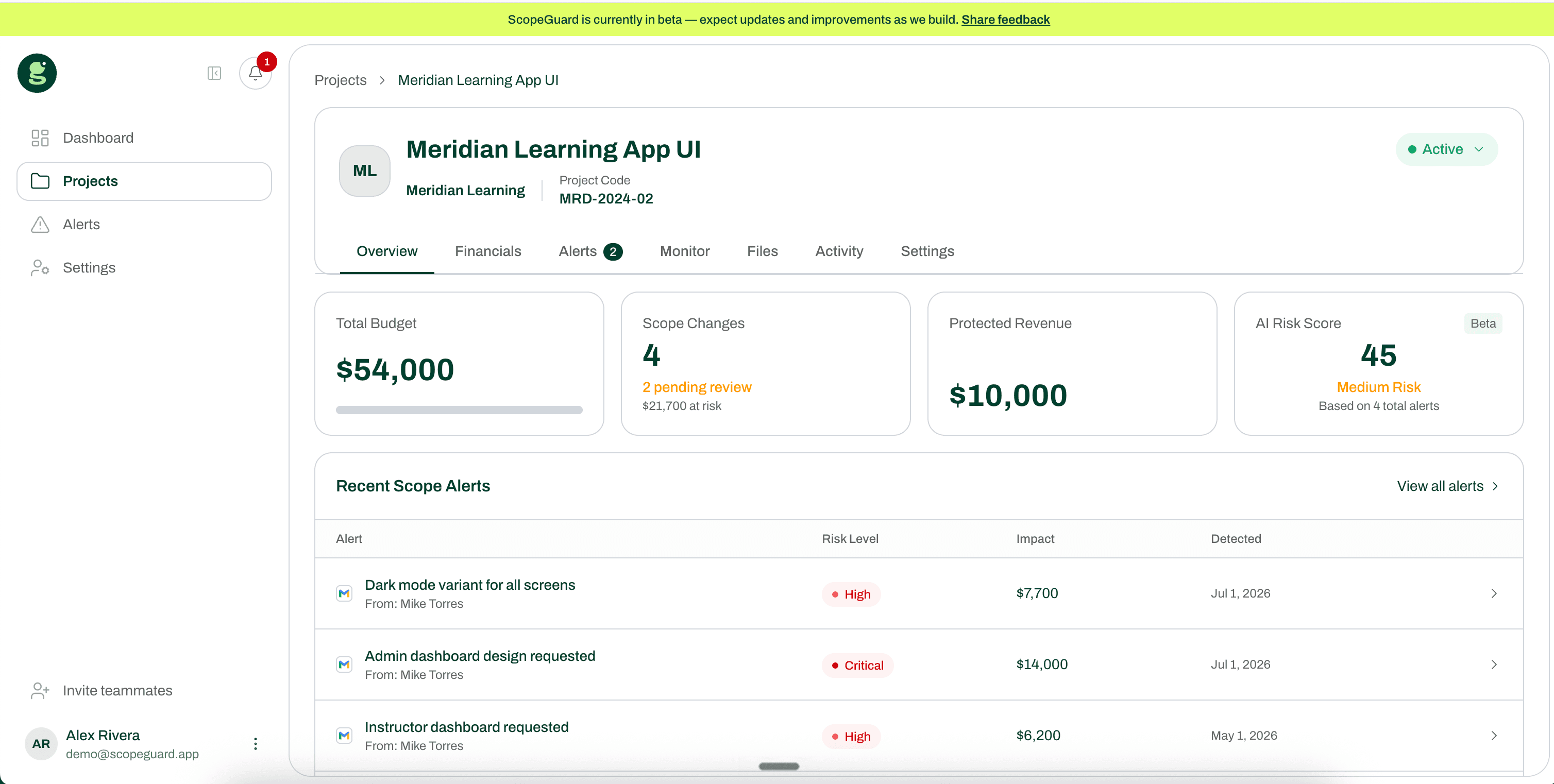This screenshot has width=1554, height=784.
Task: Click the May 1, 2026 detected date
Action: pos(1244,736)
